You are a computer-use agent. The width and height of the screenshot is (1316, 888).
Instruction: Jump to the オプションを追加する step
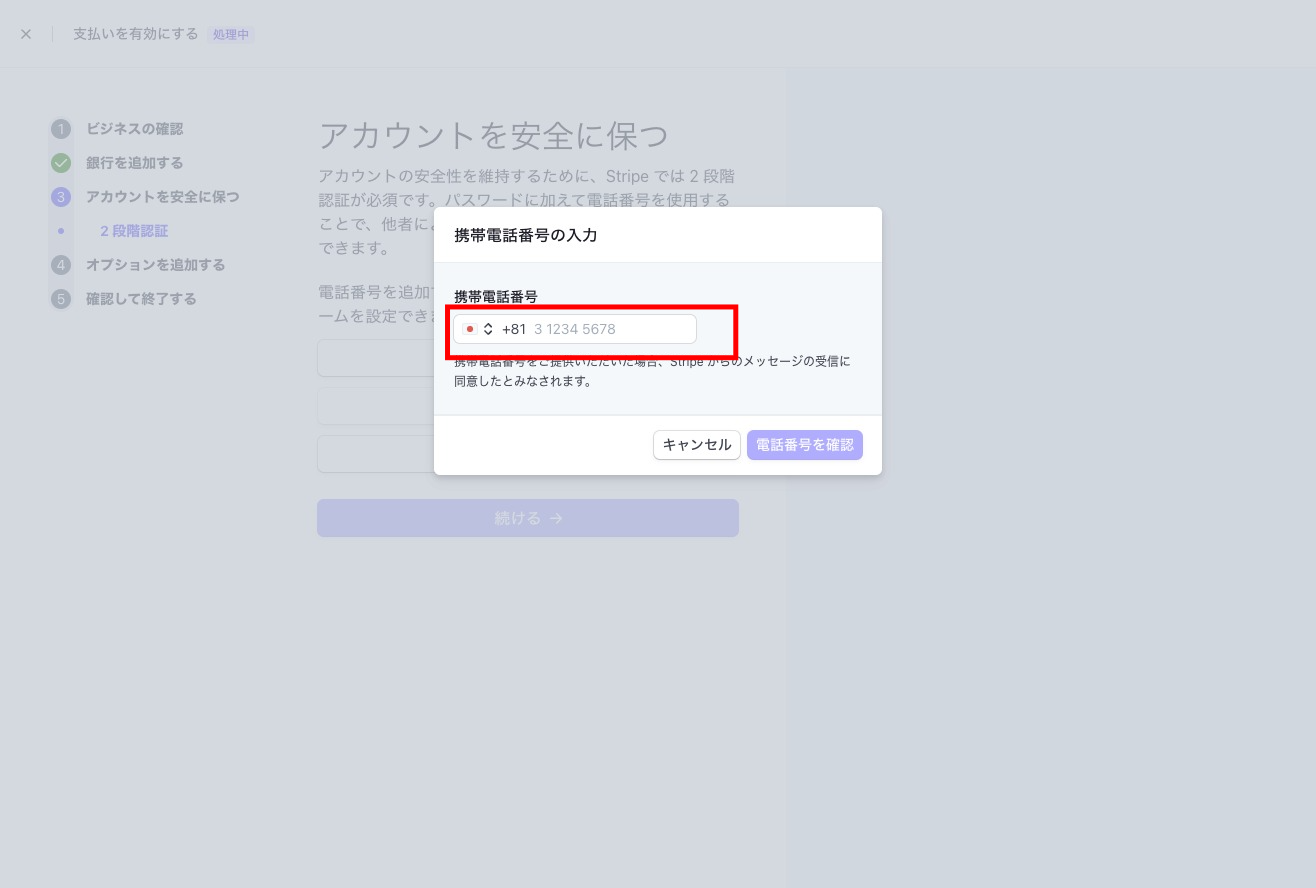point(155,265)
